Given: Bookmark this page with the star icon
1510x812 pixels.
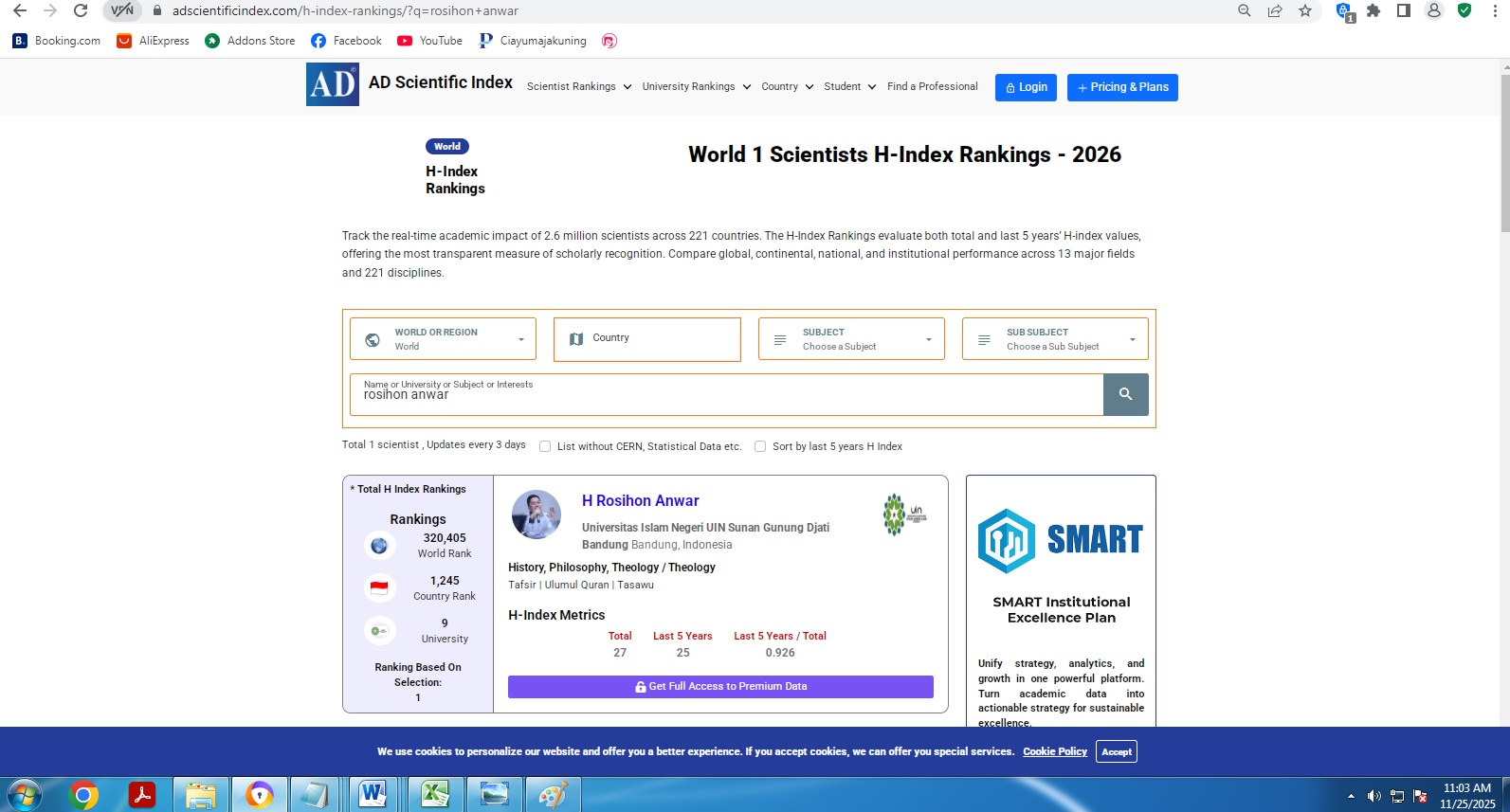Looking at the screenshot, I should (1305, 10).
